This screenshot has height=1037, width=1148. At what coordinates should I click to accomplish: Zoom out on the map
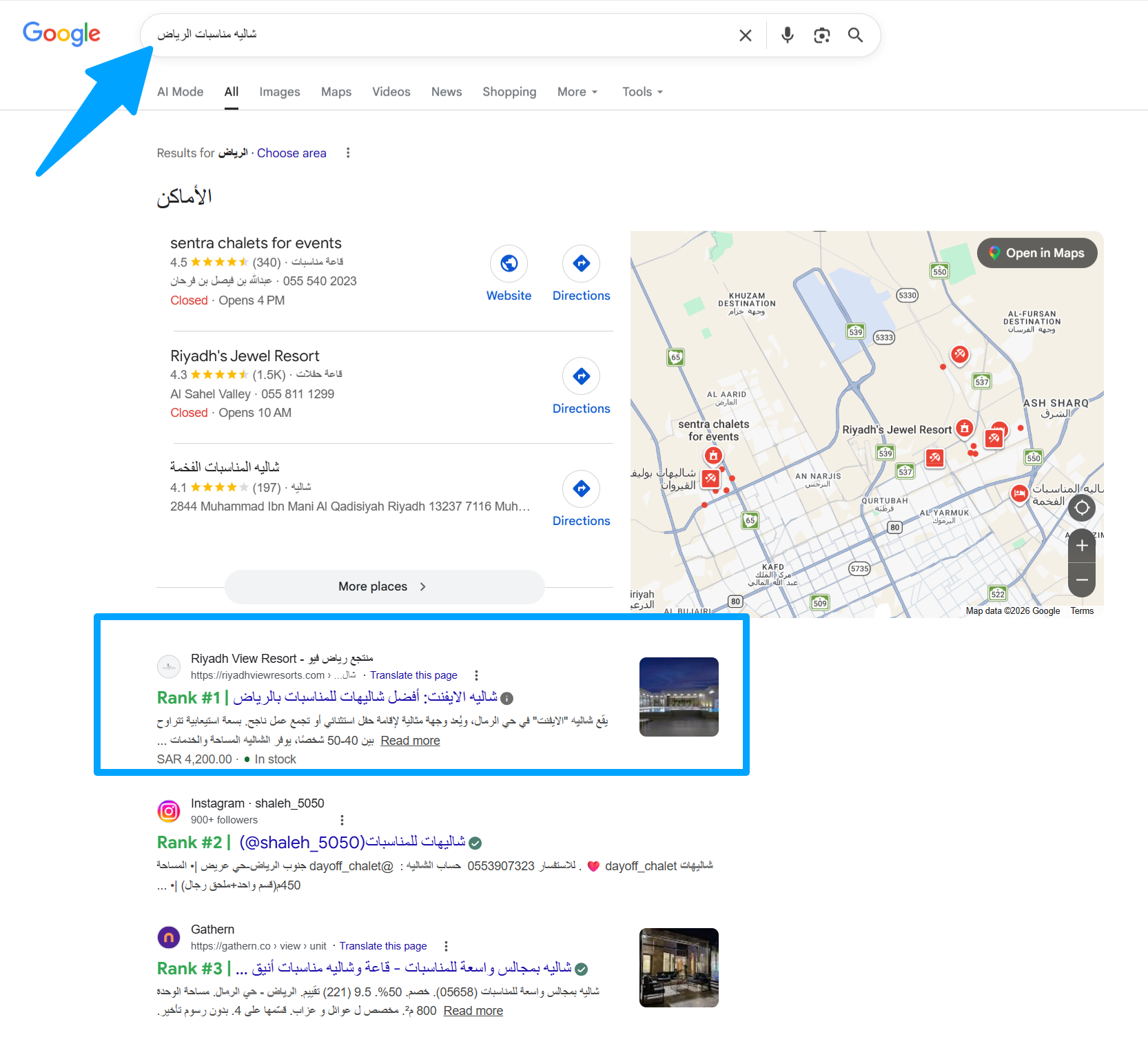(x=1082, y=580)
